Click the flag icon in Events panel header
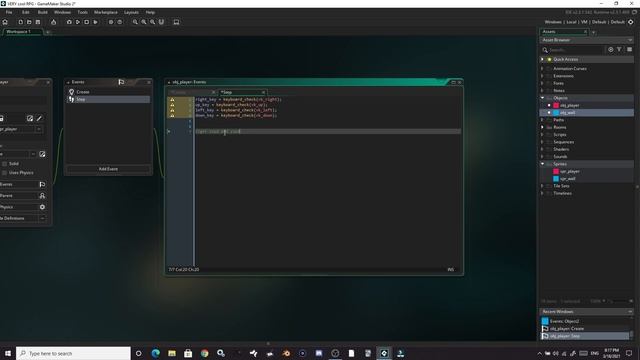 pyautogui.click(x=121, y=82)
